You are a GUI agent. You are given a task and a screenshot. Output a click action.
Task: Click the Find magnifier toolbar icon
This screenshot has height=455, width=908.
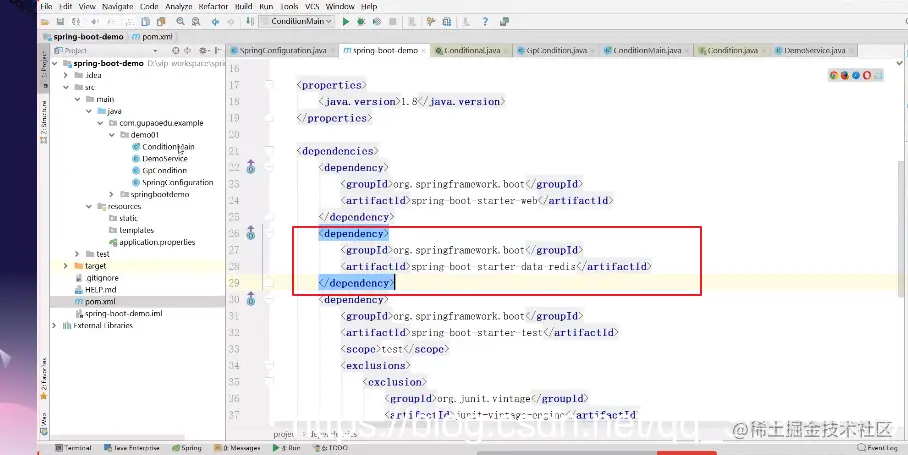(181, 21)
